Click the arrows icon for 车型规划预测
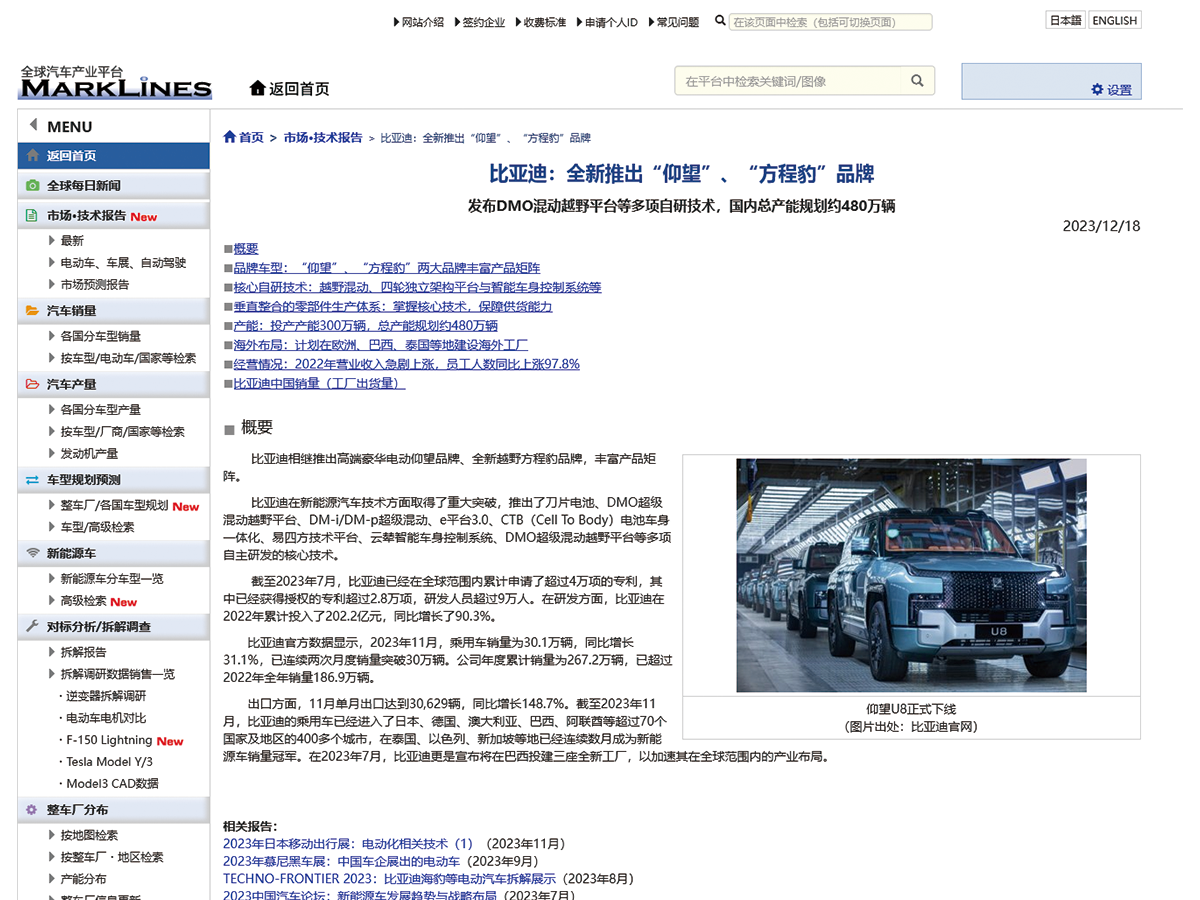The width and height of the screenshot is (1200, 900). [x=33, y=480]
